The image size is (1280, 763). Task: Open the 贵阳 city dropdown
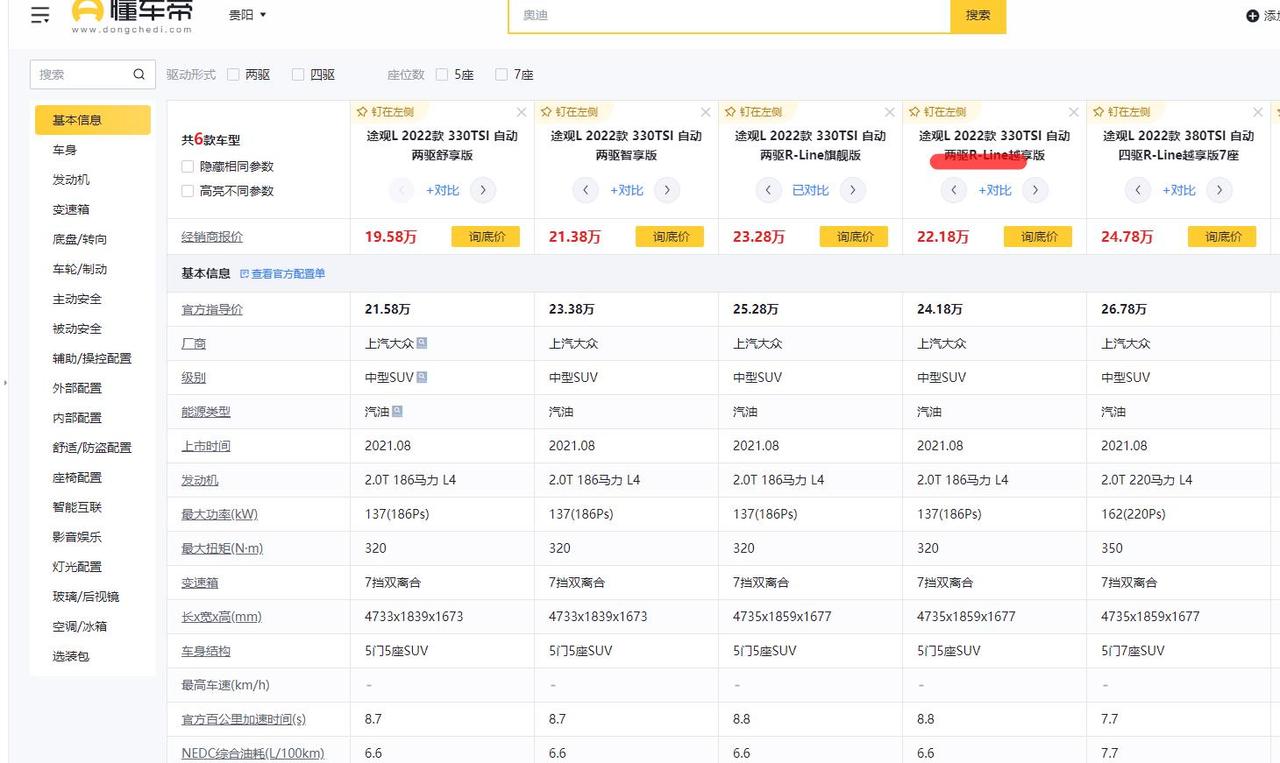pos(248,15)
